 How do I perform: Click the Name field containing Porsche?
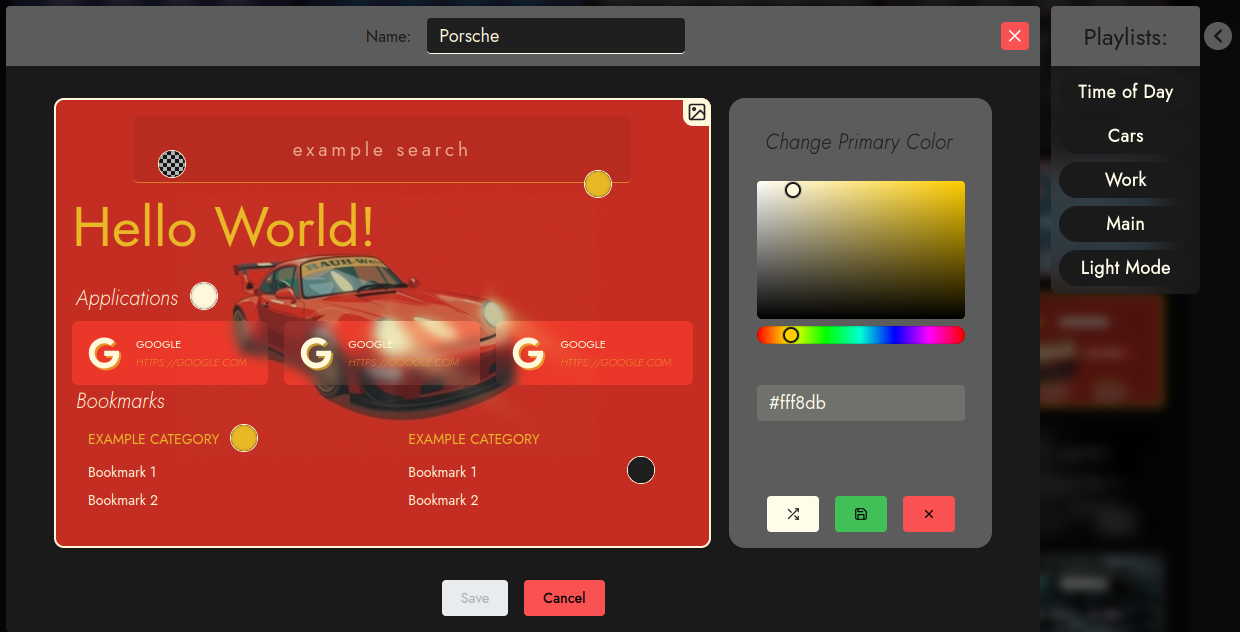(556, 36)
